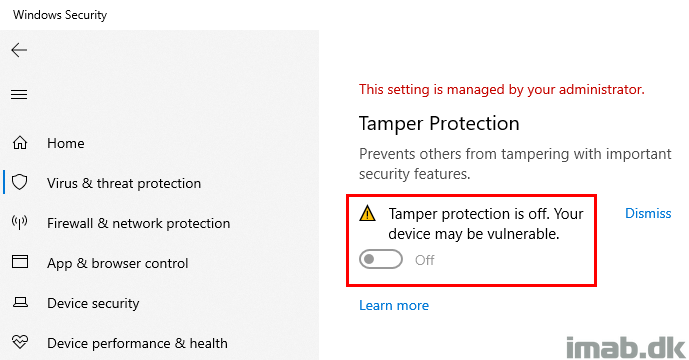This screenshot has width=689, height=360.
Task: Dismiss the tamper protection warning
Action: (648, 213)
